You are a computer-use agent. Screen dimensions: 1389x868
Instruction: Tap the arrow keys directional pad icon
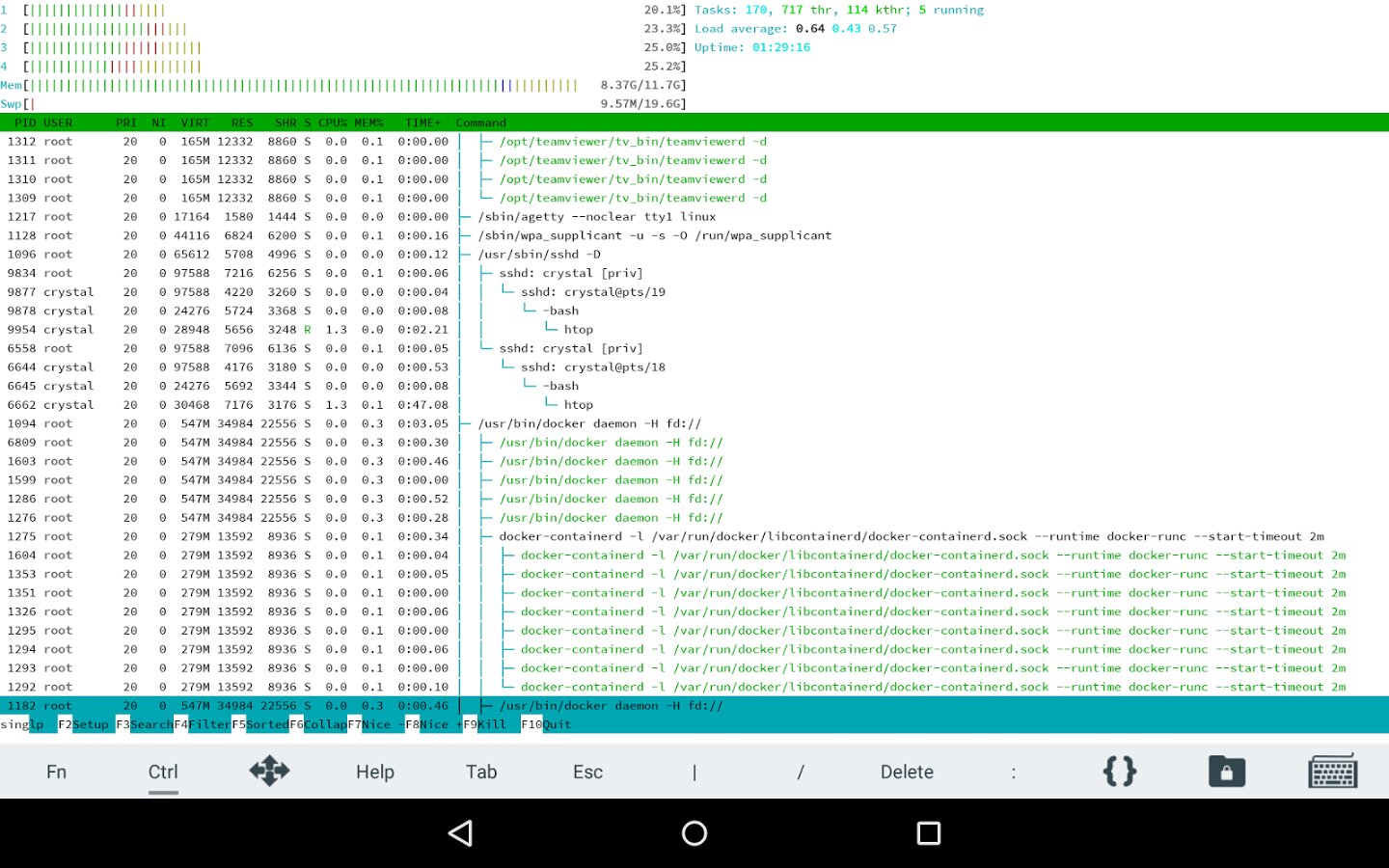[269, 771]
